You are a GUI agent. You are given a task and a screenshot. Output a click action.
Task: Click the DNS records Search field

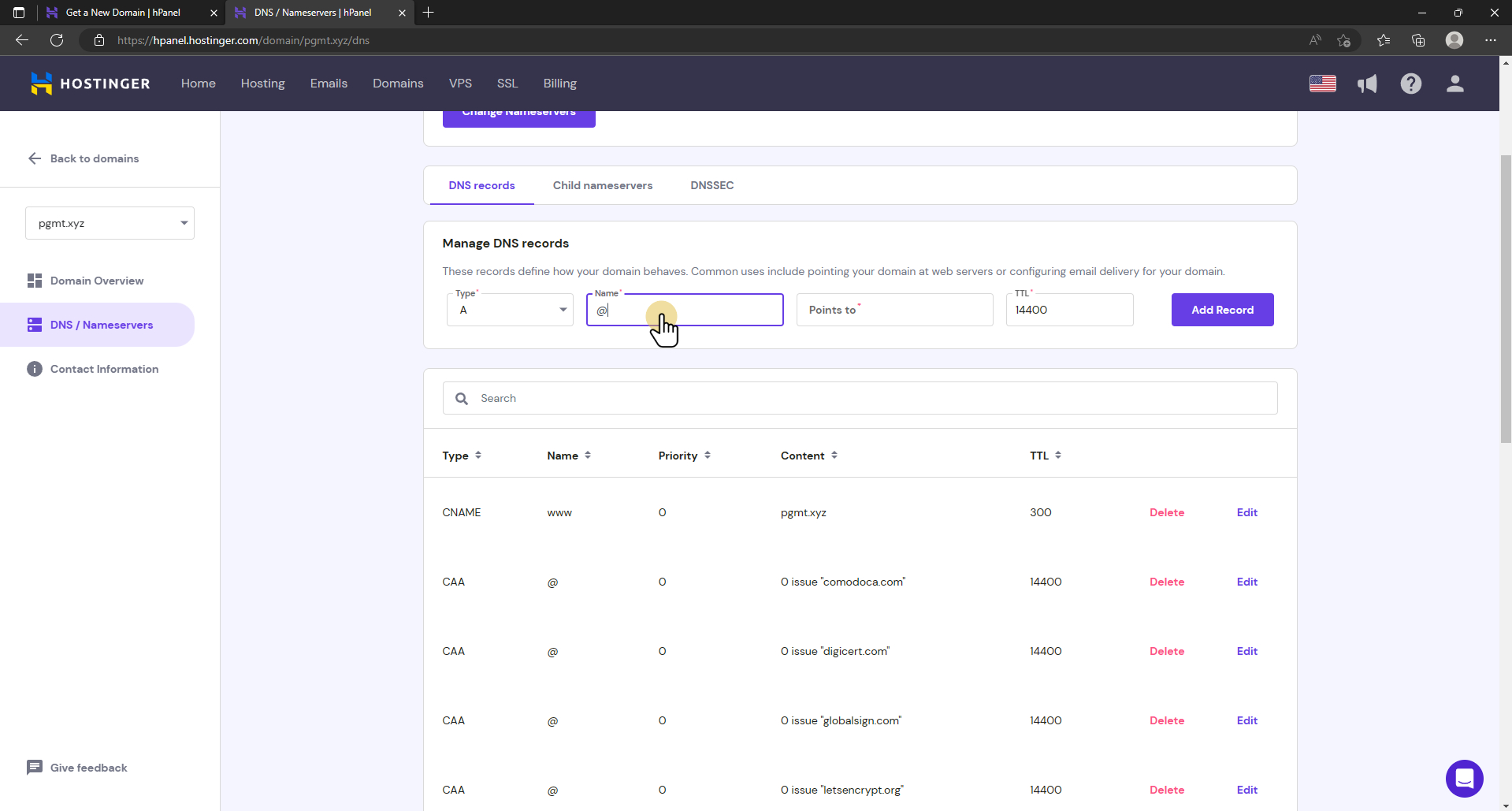click(x=860, y=398)
